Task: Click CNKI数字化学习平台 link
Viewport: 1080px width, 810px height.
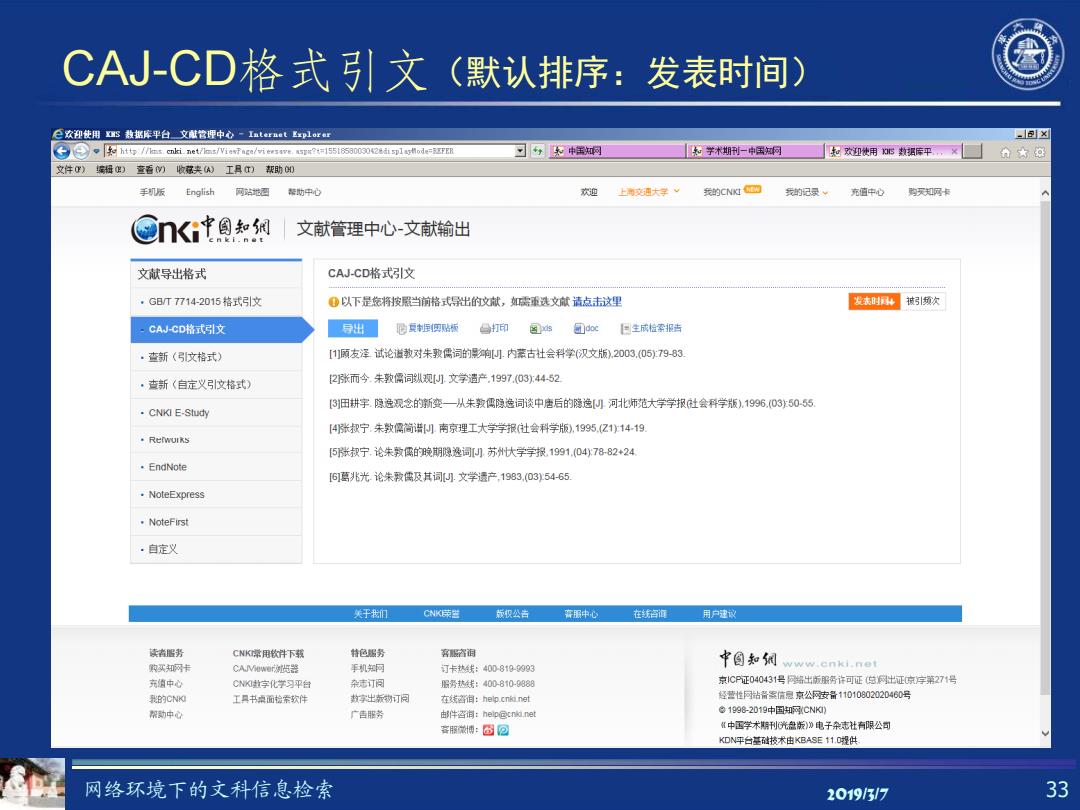Action: 272,684
